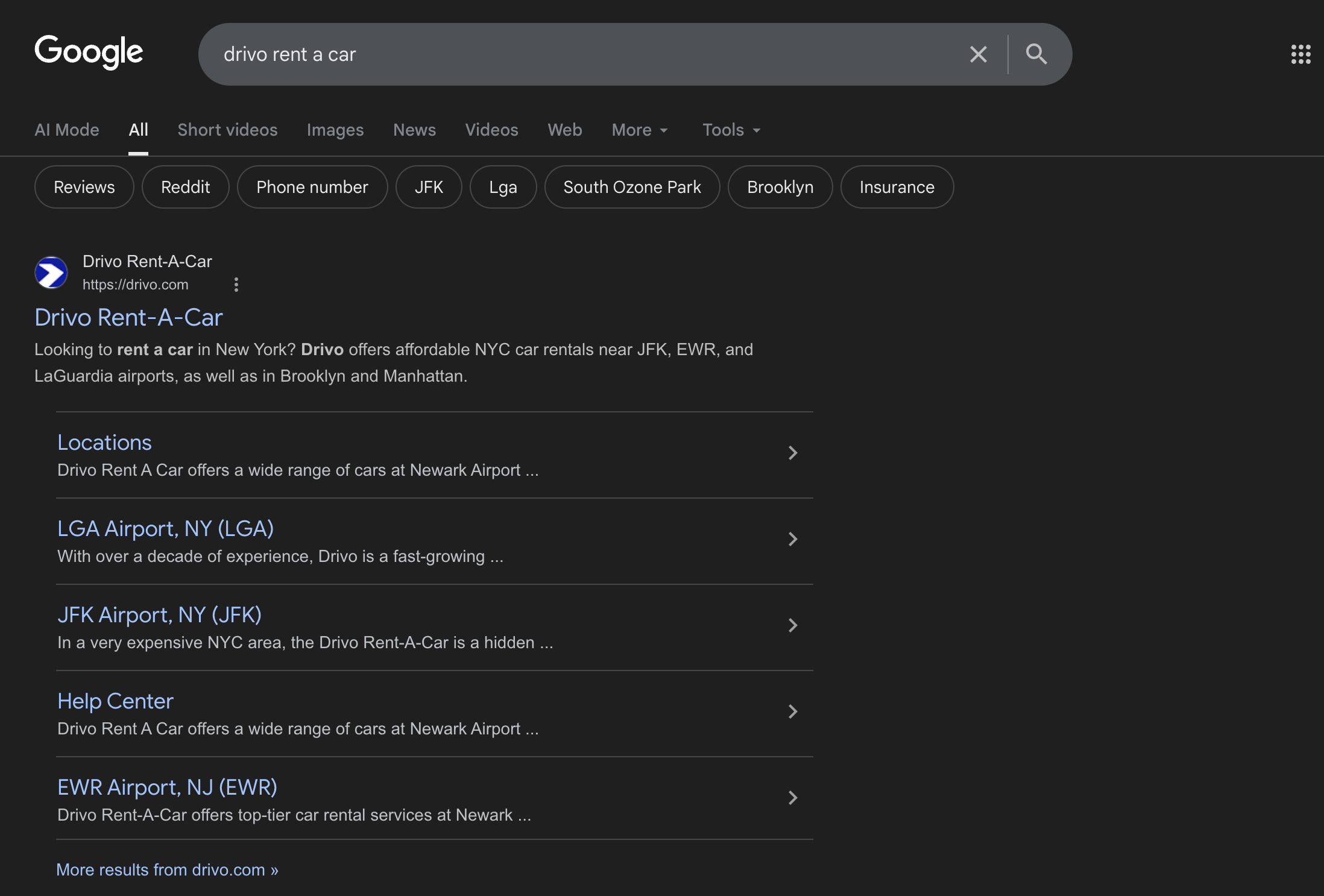Click the Reviews filter chip

pos(84,187)
